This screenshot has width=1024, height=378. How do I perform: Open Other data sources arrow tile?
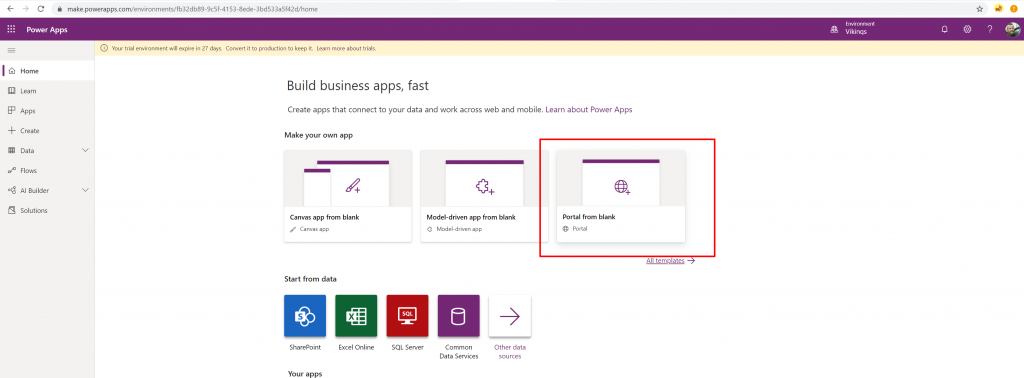point(510,316)
